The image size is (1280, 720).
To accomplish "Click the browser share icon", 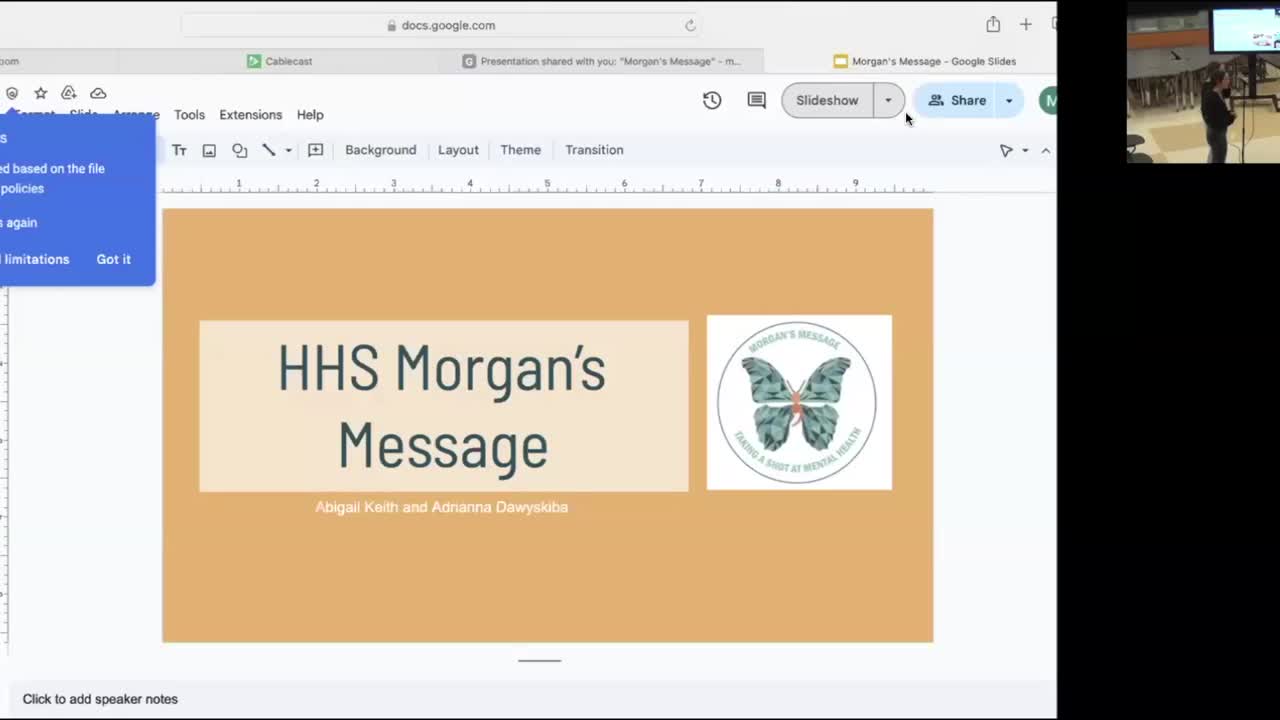I will pos(993,25).
